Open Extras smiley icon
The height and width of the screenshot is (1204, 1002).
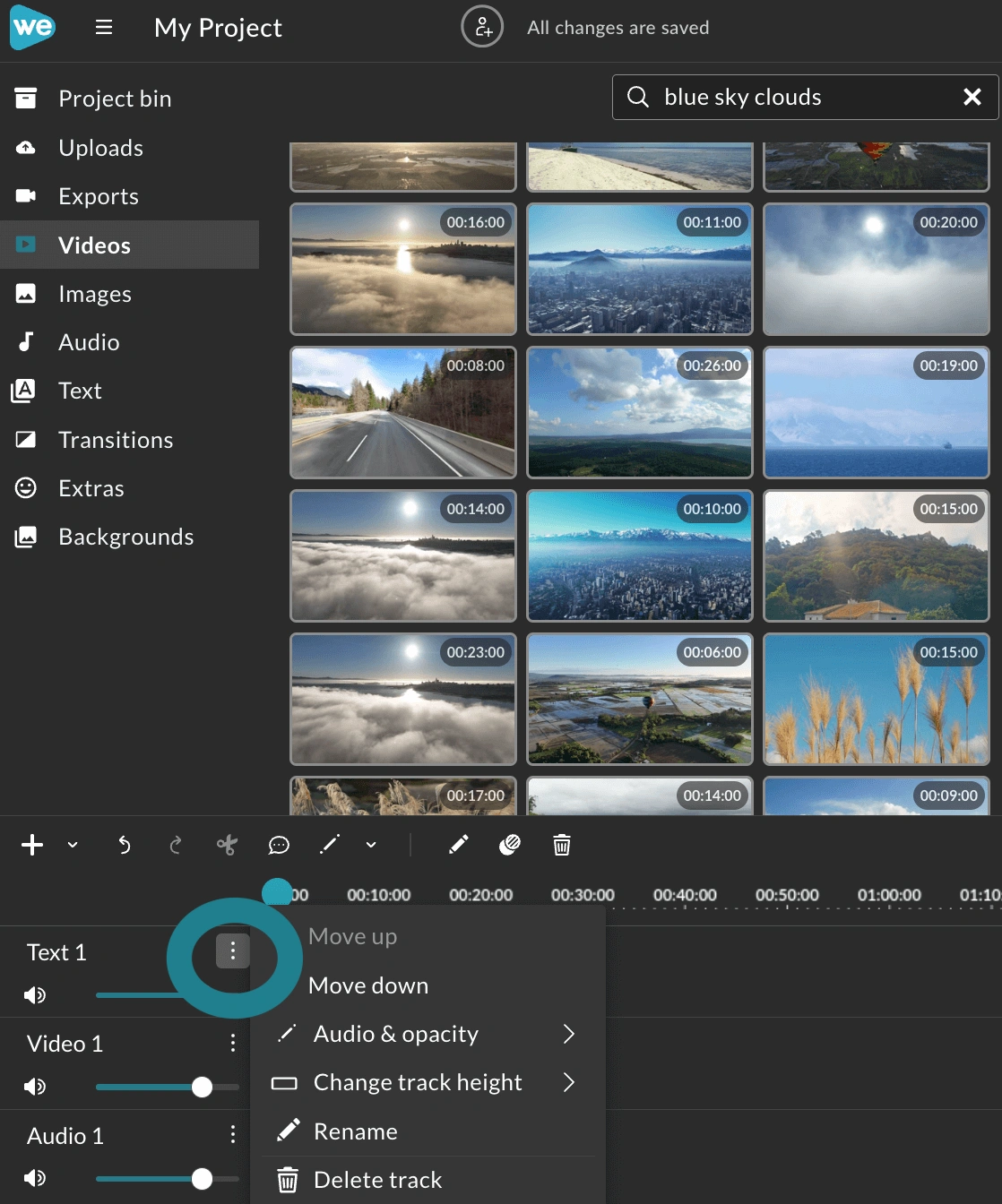tap(25, 488)
